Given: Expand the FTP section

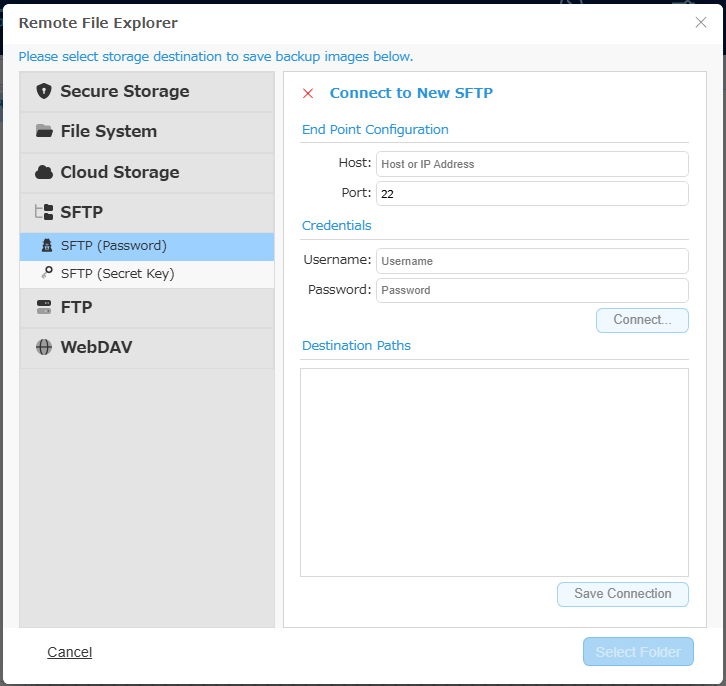Looking at the screenshot, I should pos(147,308).
